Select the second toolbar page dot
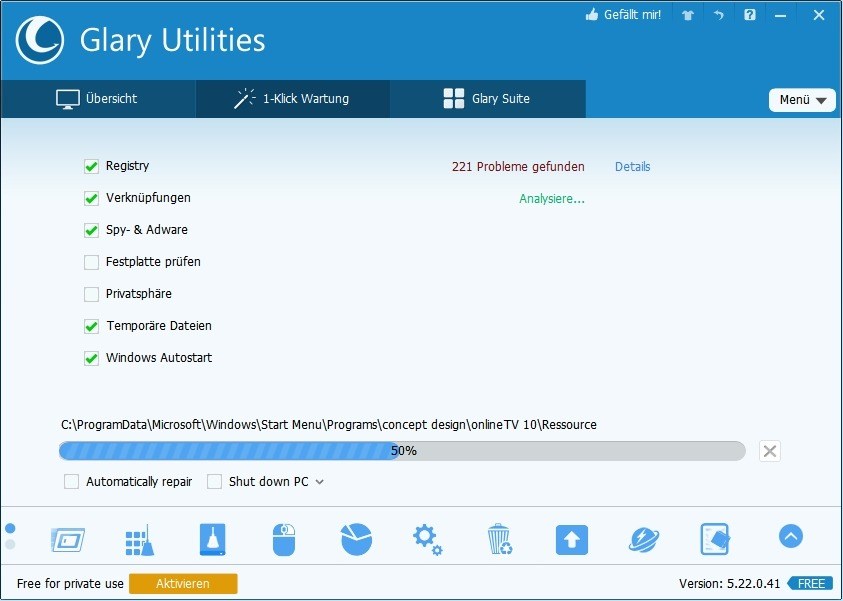This screenshot has width=843, height=601. (x=10, y=545)
